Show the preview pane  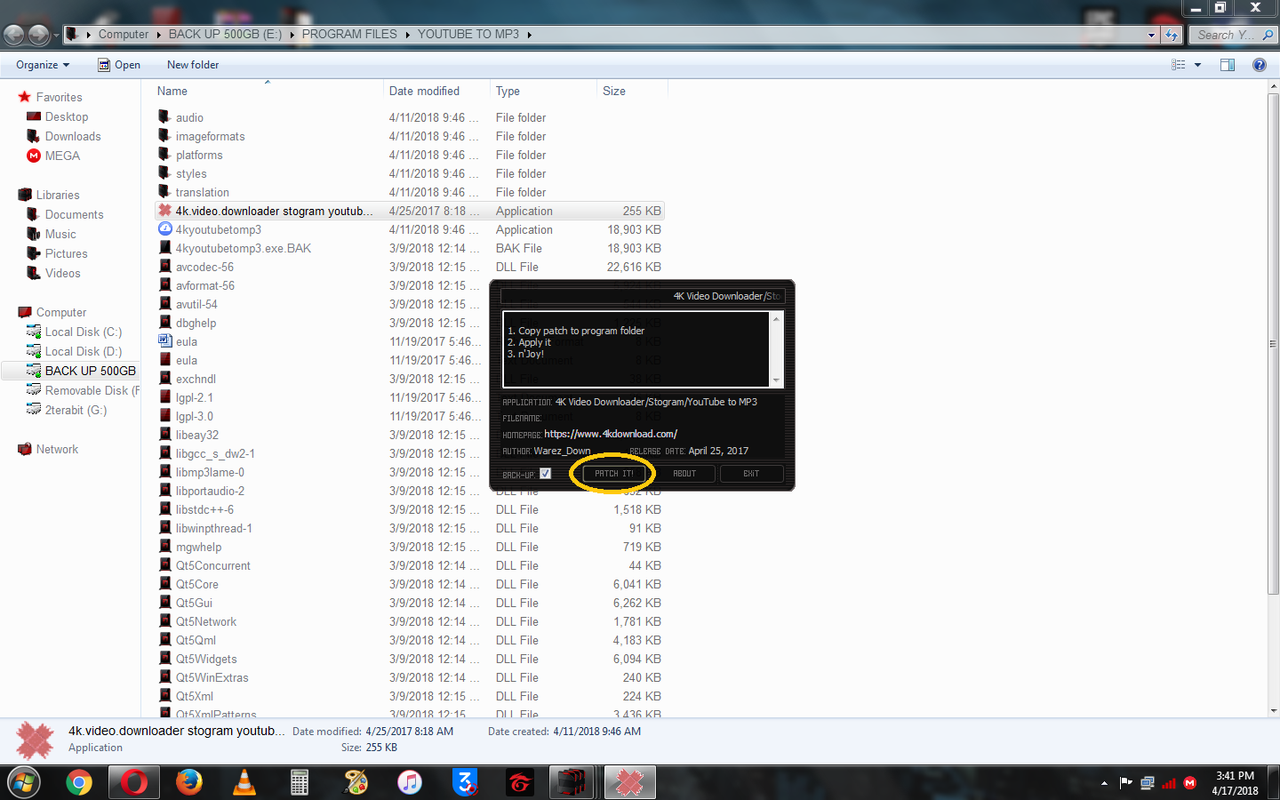tap(1228, 65)
